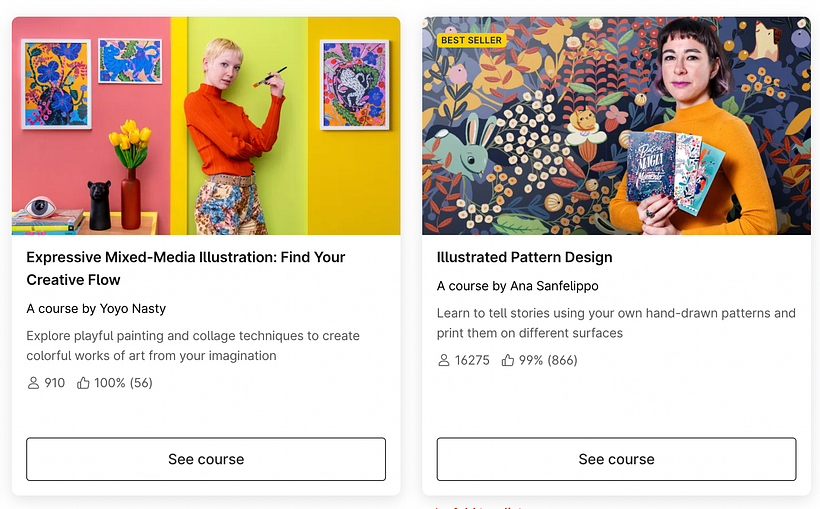Click A course by Ana Sanfelippo

[518, 286]
